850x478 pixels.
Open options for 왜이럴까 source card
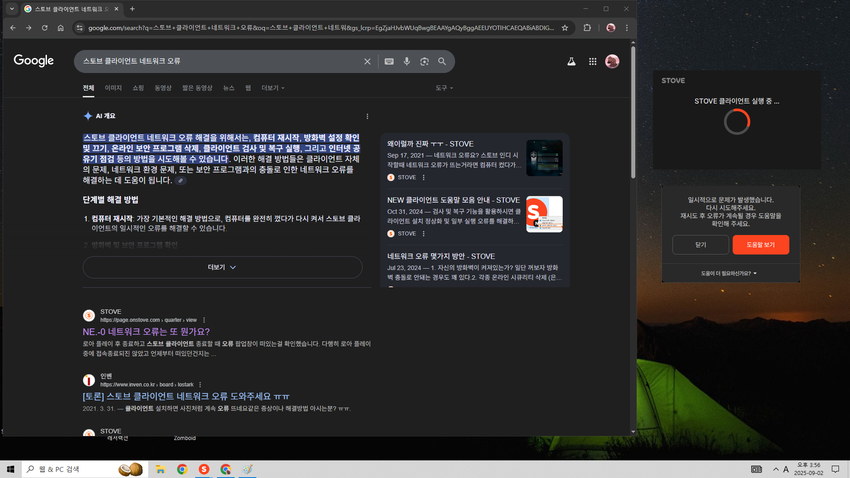(423, 177)
